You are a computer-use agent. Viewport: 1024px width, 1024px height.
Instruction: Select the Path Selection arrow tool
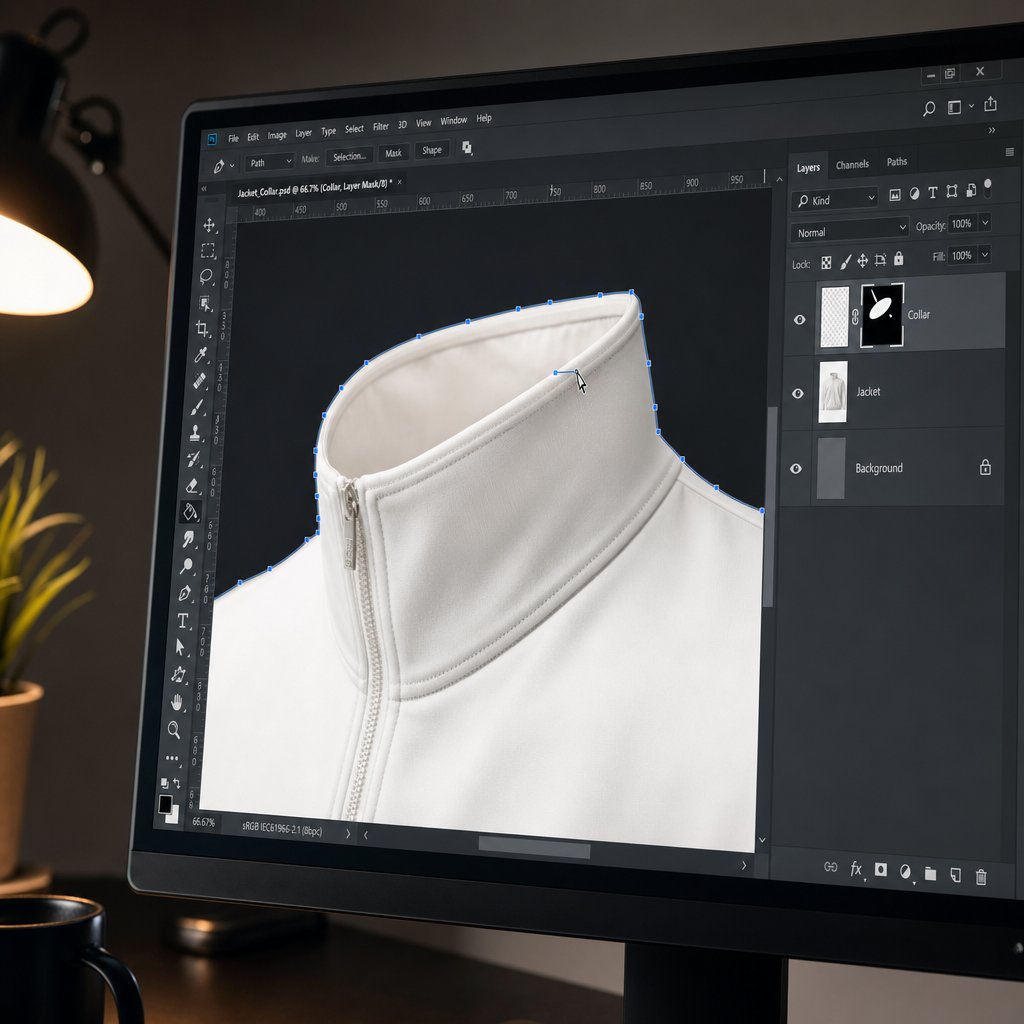[x=181, y=647]
